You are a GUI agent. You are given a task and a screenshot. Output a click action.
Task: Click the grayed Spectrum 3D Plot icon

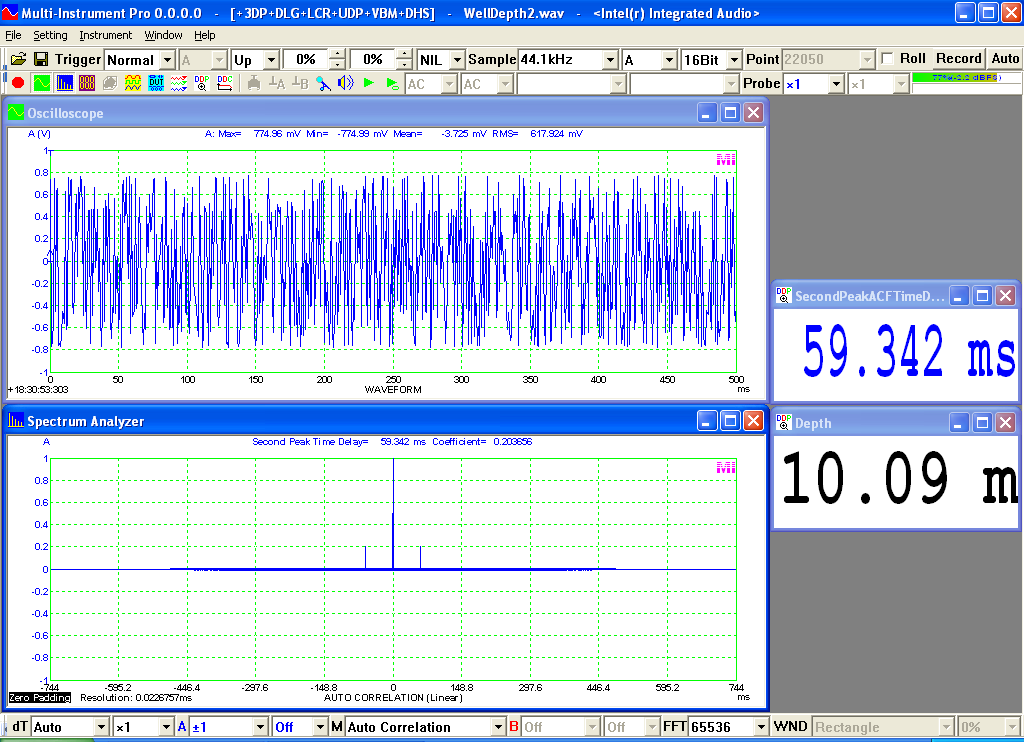click(110, 83)
